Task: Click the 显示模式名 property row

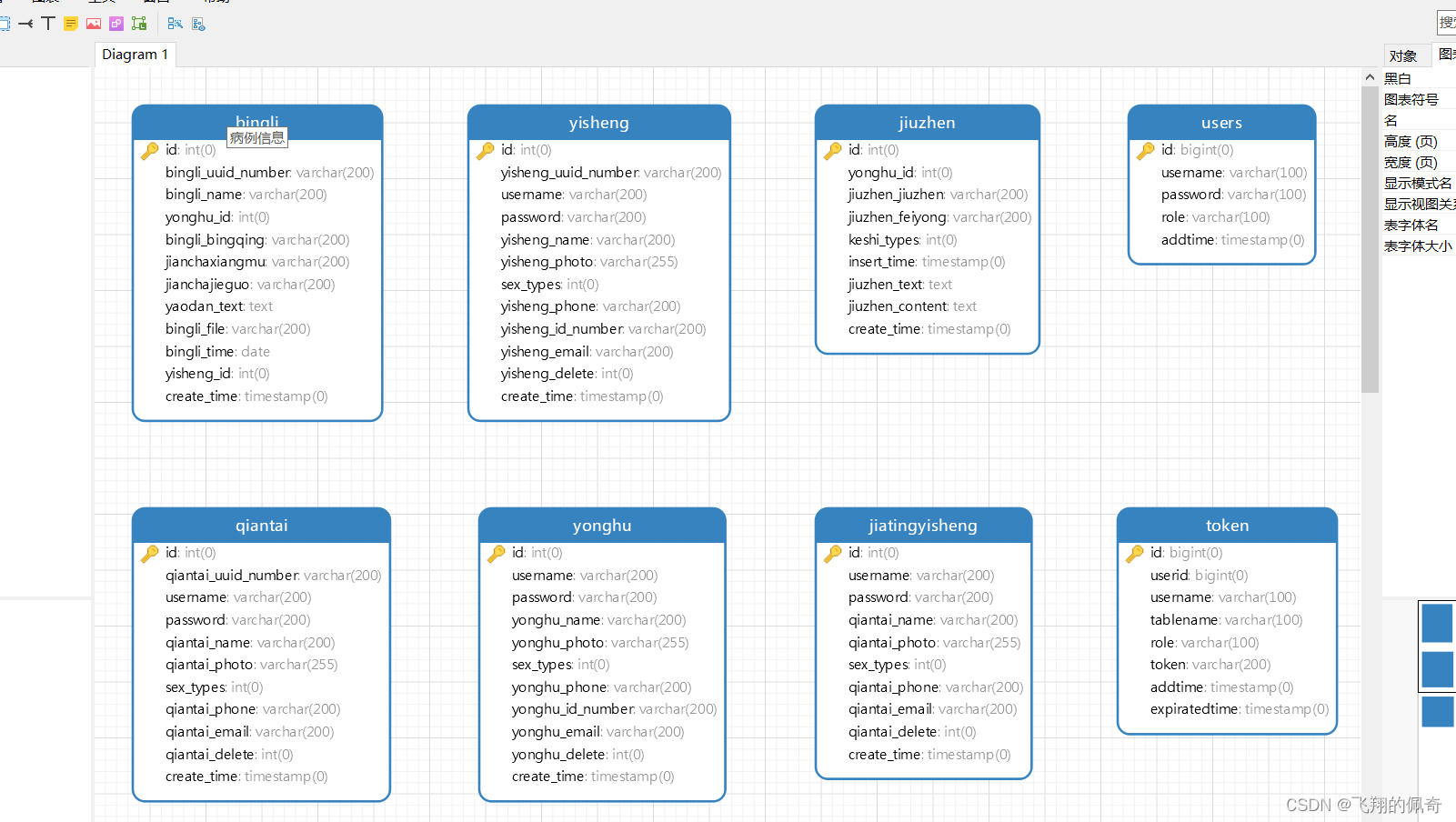Action: tap(1419, 184)
